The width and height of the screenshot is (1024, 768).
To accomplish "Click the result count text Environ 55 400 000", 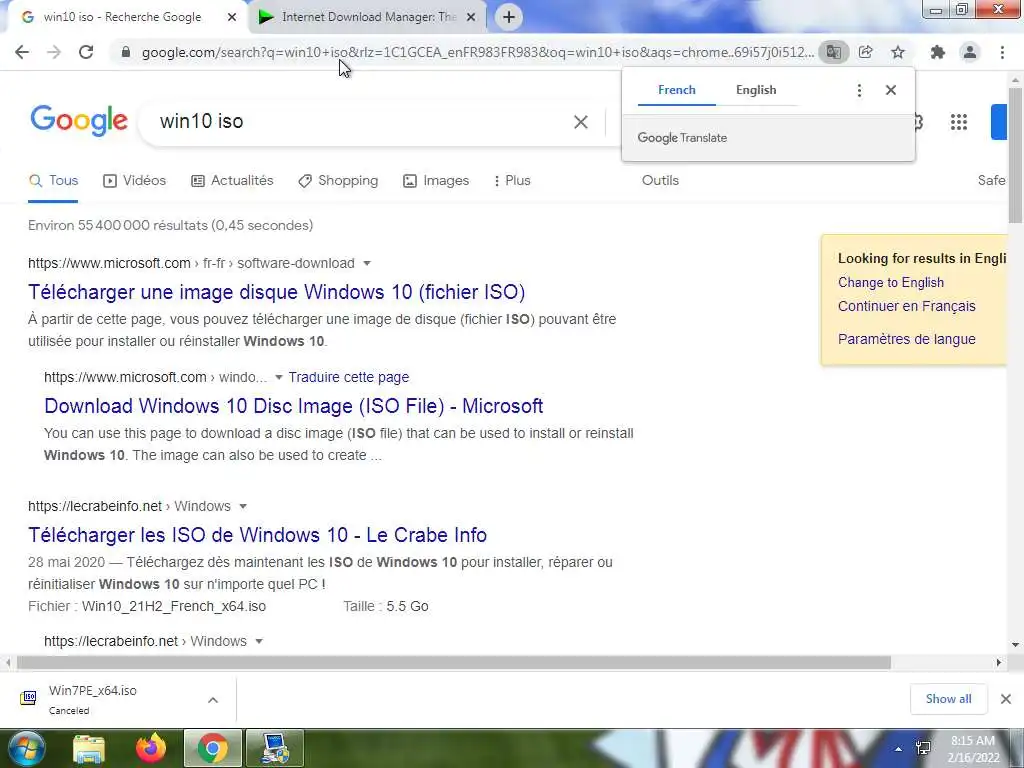I will tap(170, 226).
